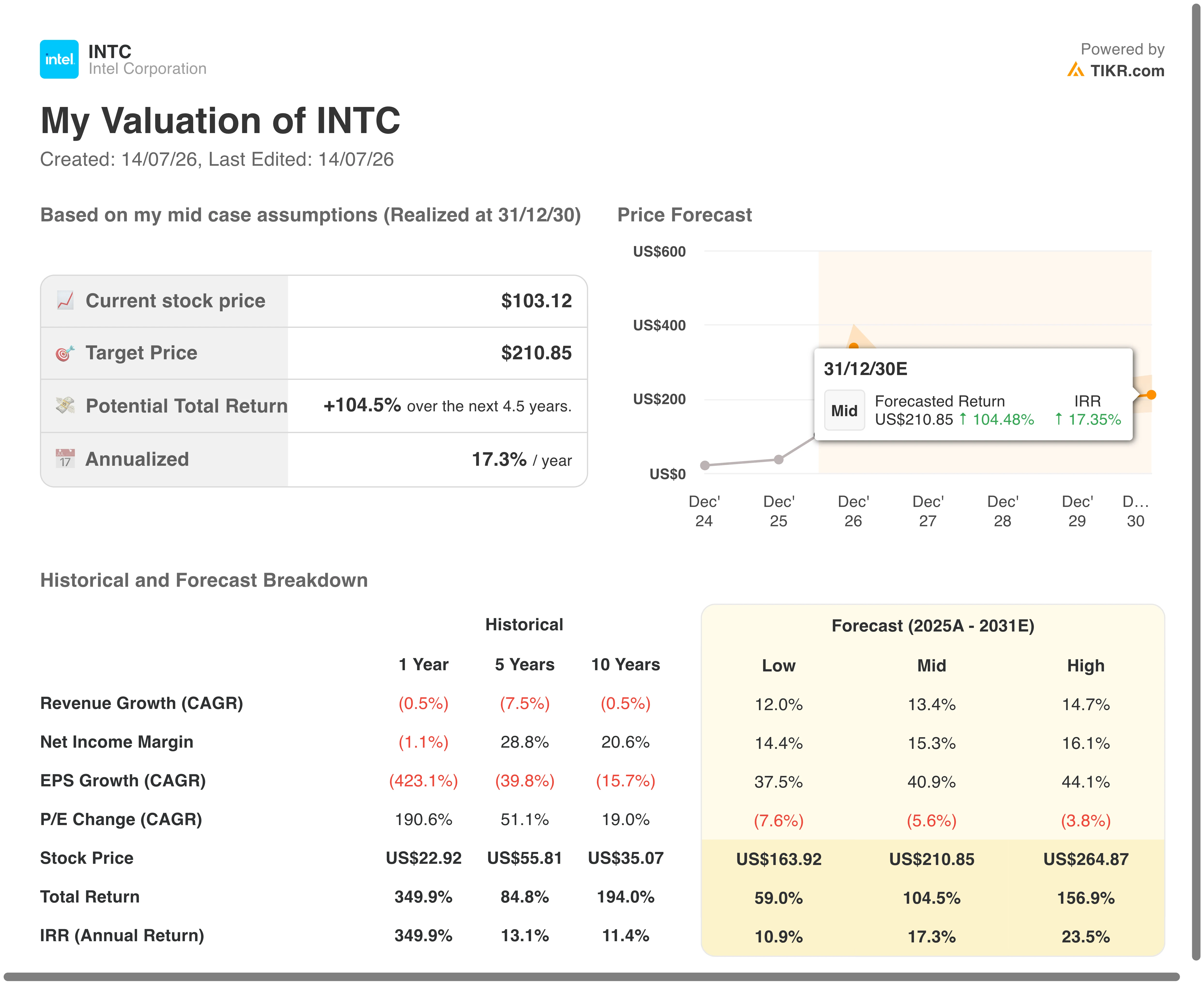Image resolution: width=1204 pixels, height=985 pixels.
Task: Click the IRR (Annual Return) row label
Action: (x=122, y=935)
